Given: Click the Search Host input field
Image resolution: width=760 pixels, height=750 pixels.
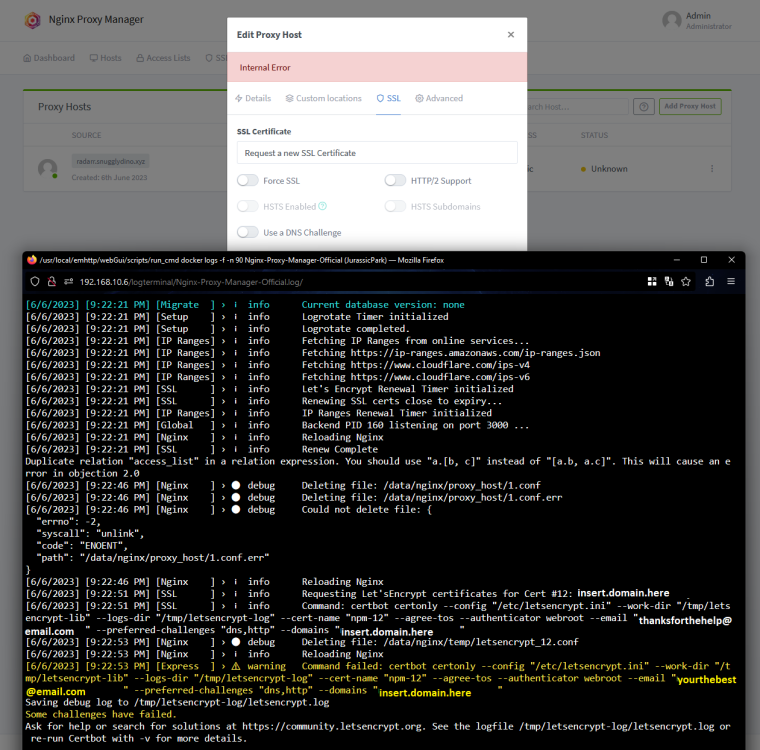Looking at the screenshot, I should (578, 106).
